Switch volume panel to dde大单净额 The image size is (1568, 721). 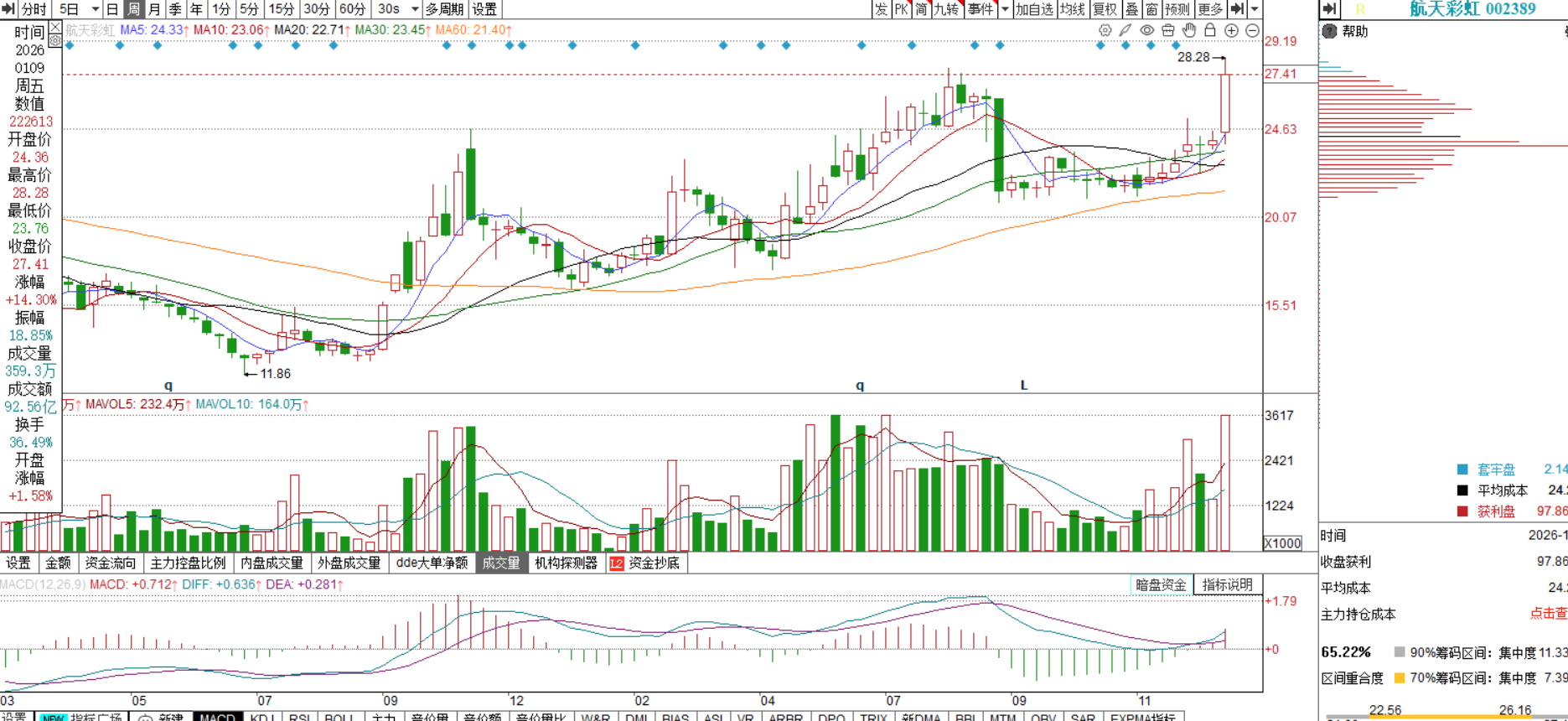pyautogui.click(x=432, y=563)
